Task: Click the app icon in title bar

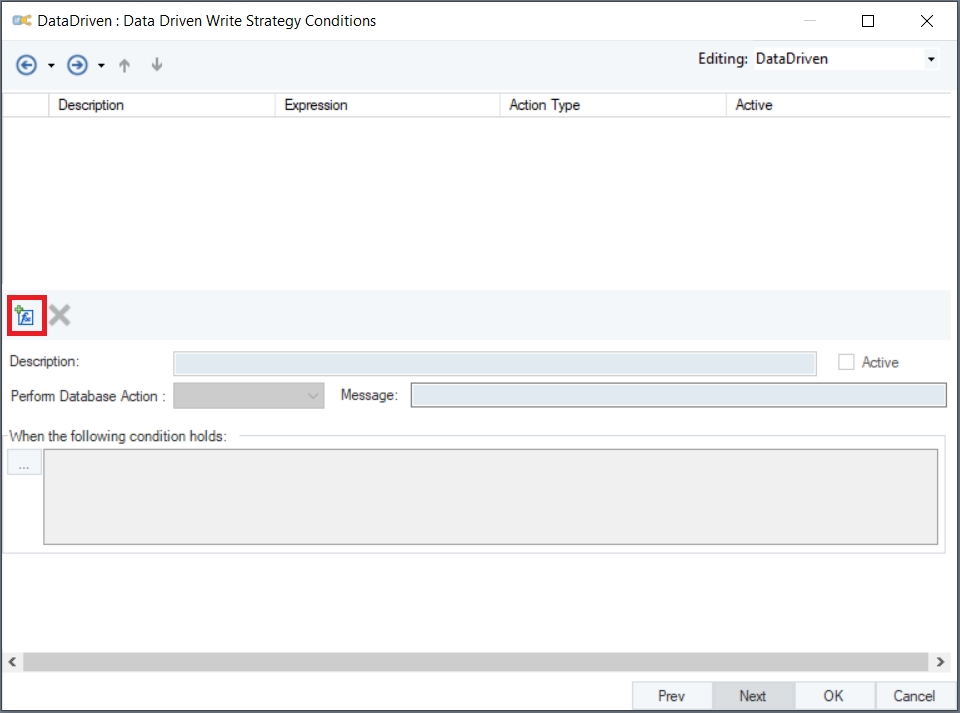Action: click(21, 20)
